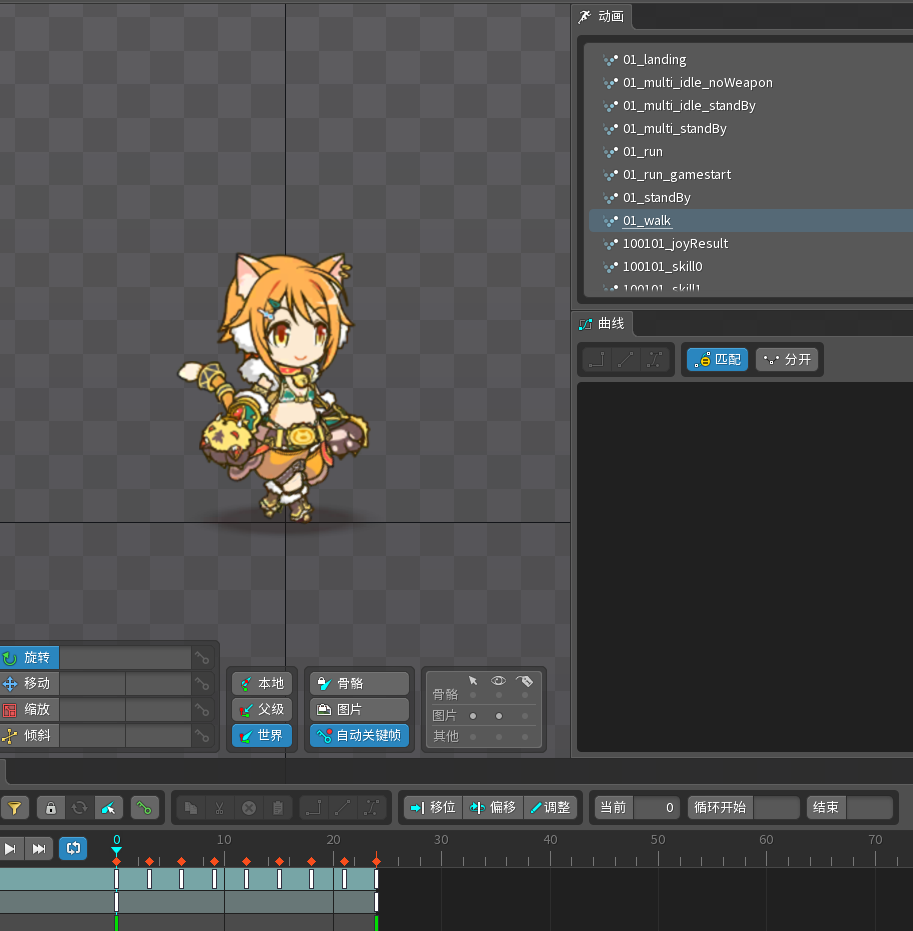Click the play-step forward button

(11, 848)
